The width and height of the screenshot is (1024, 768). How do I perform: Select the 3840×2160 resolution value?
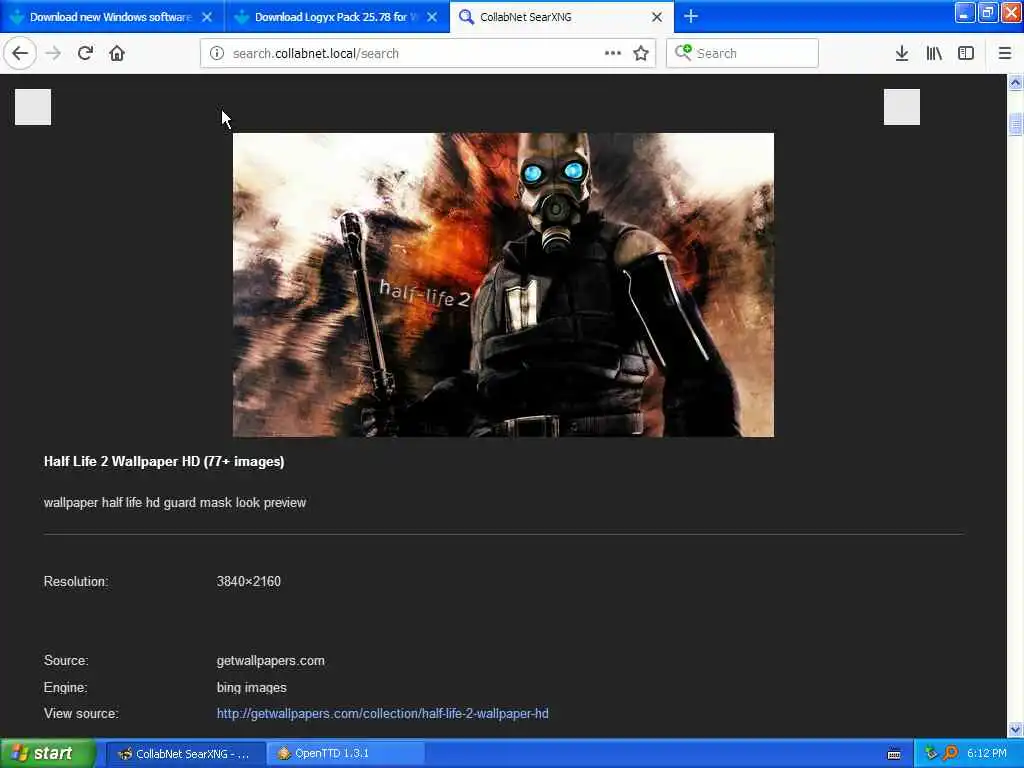click(249, 581)
